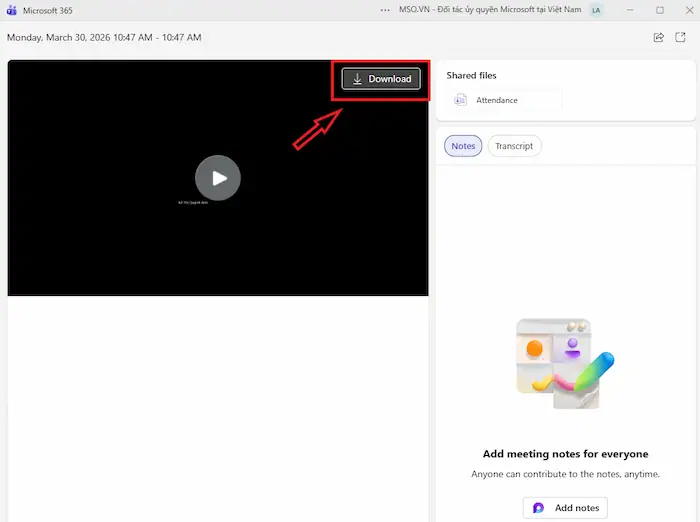The height and width of the screenshot is (522, 700).
Task: Switch to the Notes tab
Action: 463,146
